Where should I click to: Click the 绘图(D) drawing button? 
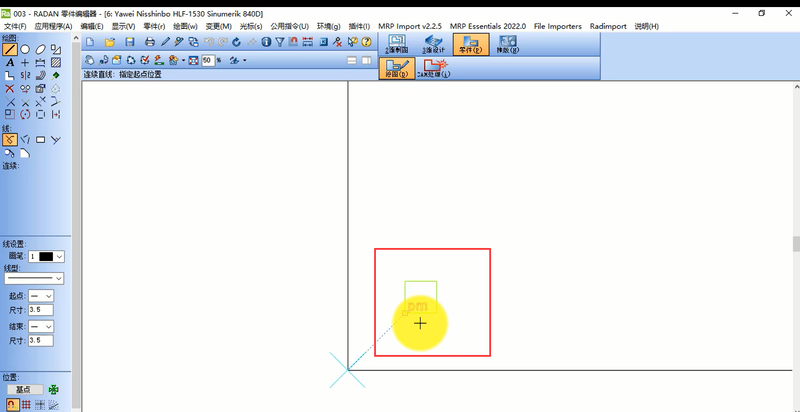pos(397,68)
